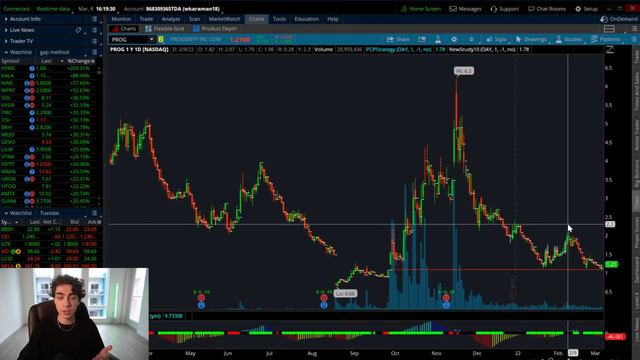This screenshot has width=640, height=360.
Task: Switch to the Scan tab
Action: 194,19
